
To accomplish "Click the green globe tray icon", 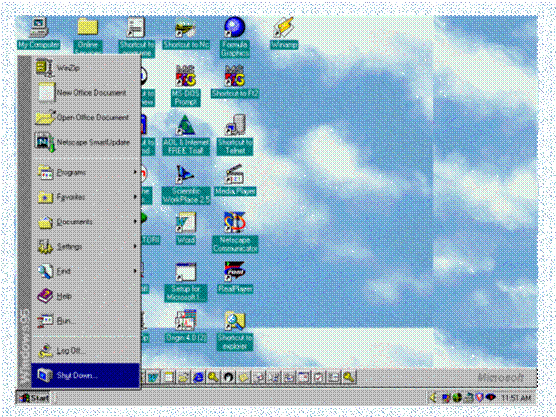I will click(457, 398).
